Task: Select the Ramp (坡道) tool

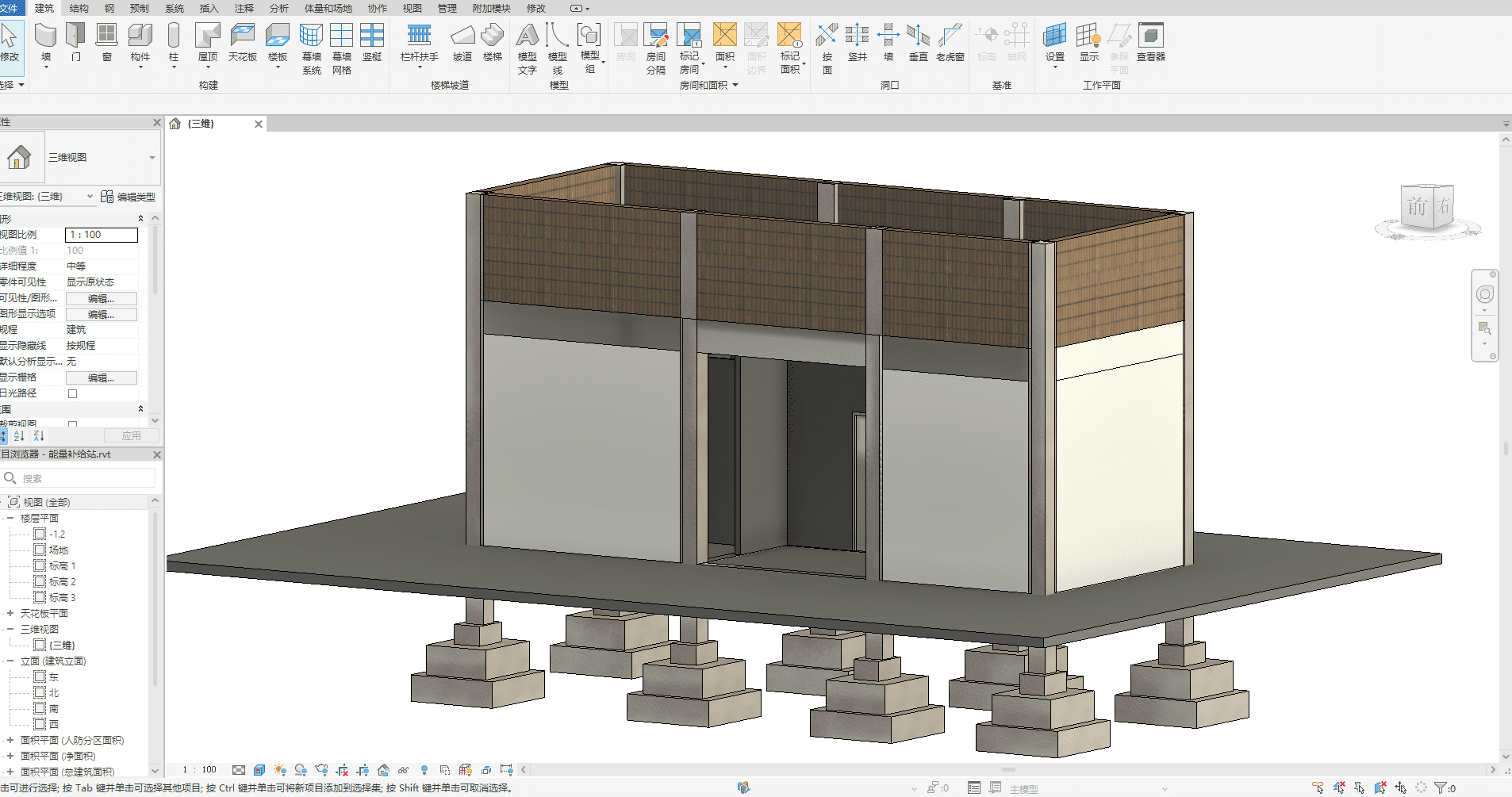Action: (462, 44)
